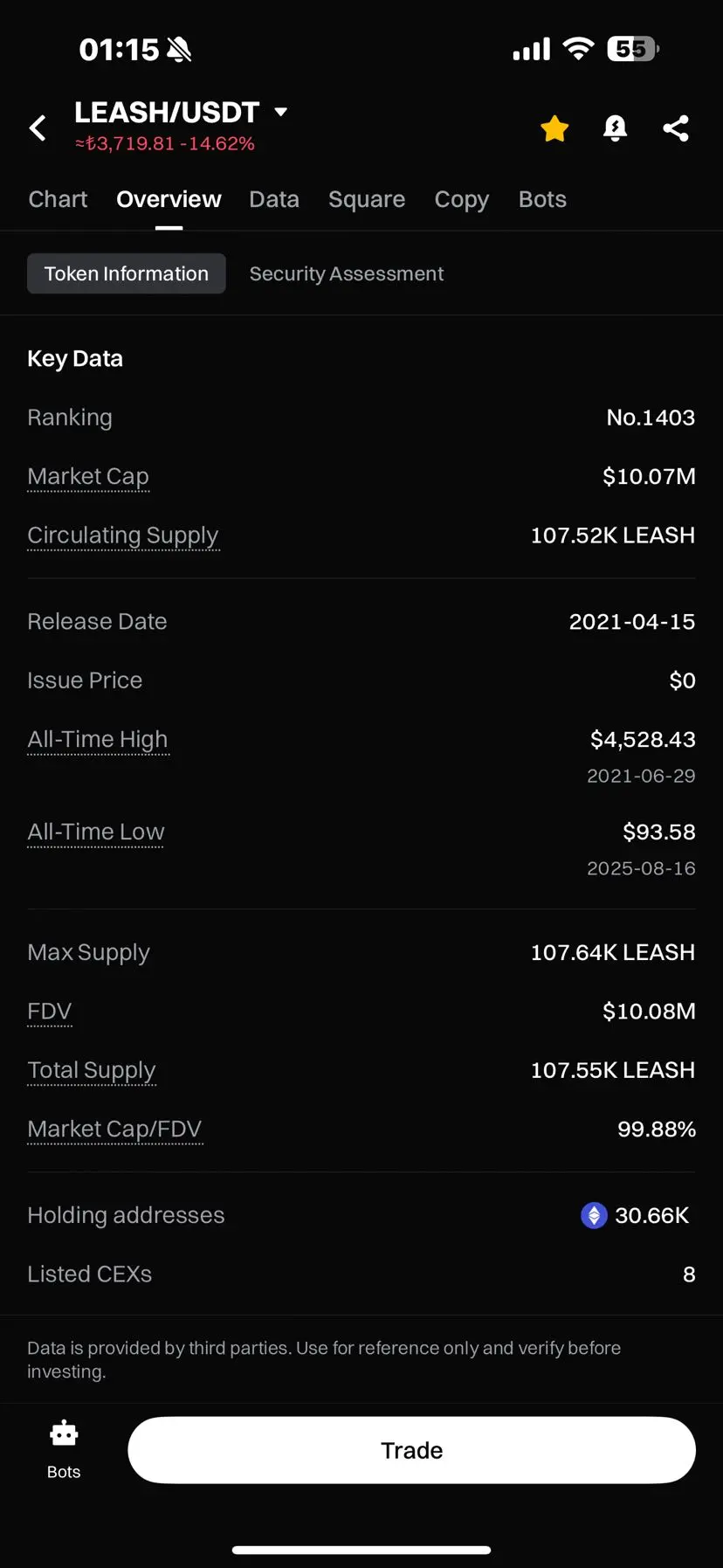Image resolution: width=723 pixels, height=1568 pixels.
Task: Switch to the Data tab
Action: (274, 199)
